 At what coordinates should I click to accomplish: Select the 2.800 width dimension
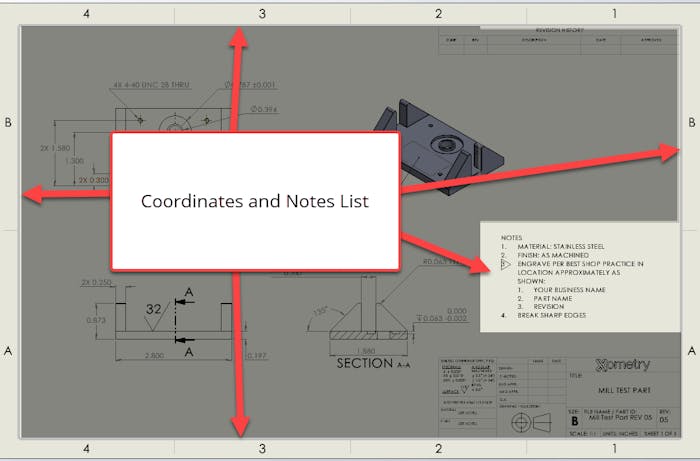tap(156, 355)
